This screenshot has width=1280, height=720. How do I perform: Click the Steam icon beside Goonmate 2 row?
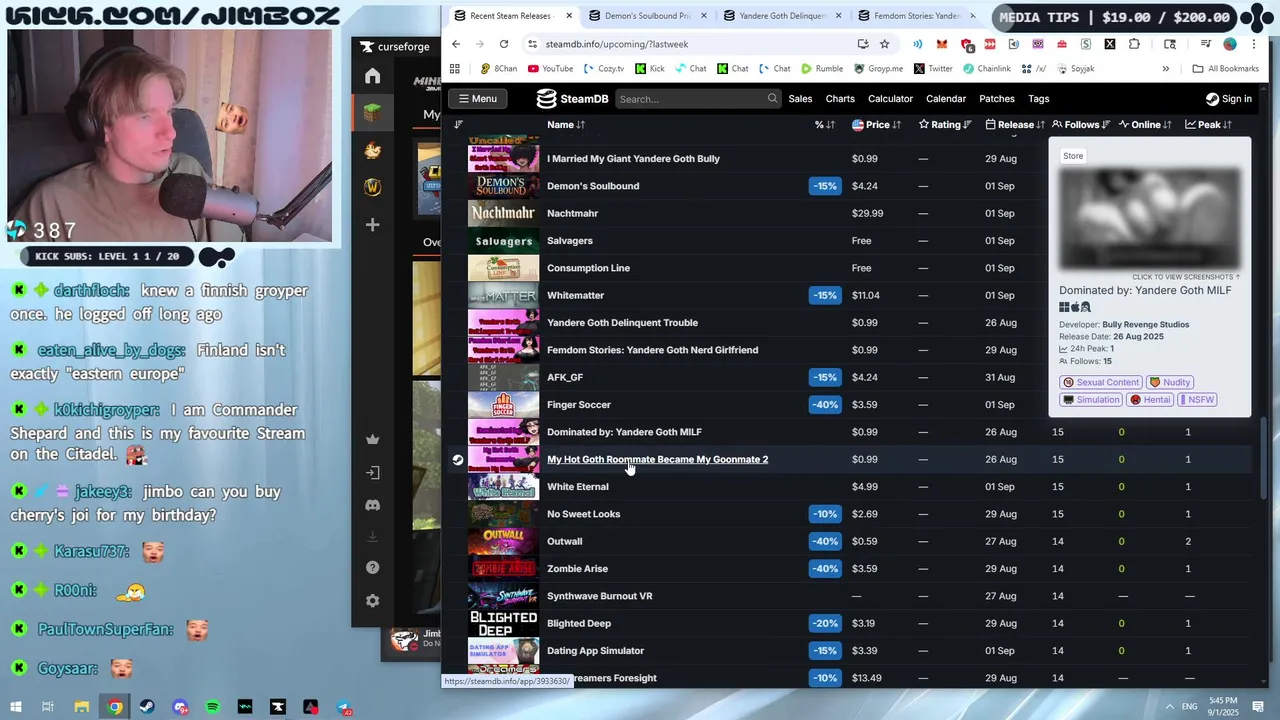[x=458, y=460]
